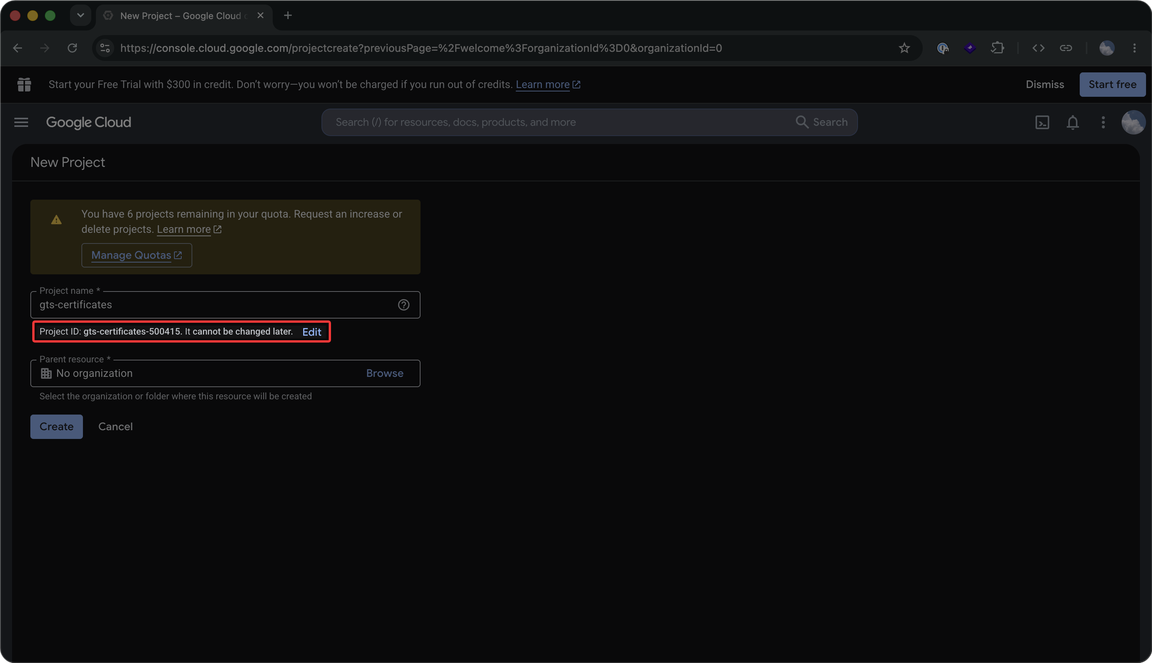The height and width of the screenshot is (663, 1152).
Task: Click the resource search bar
Action: (x=589, y=122)
